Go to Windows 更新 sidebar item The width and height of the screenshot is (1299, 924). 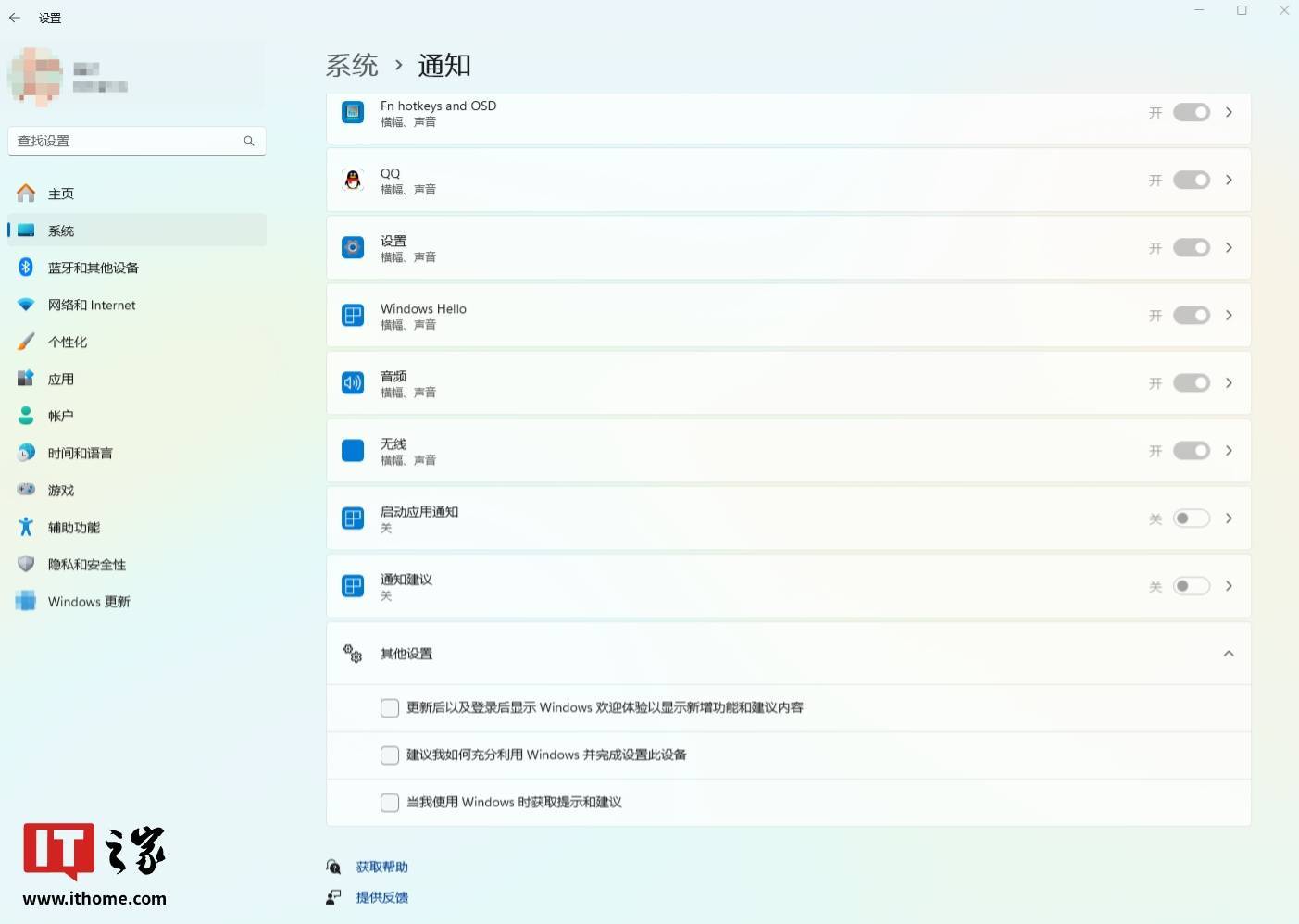89,602
